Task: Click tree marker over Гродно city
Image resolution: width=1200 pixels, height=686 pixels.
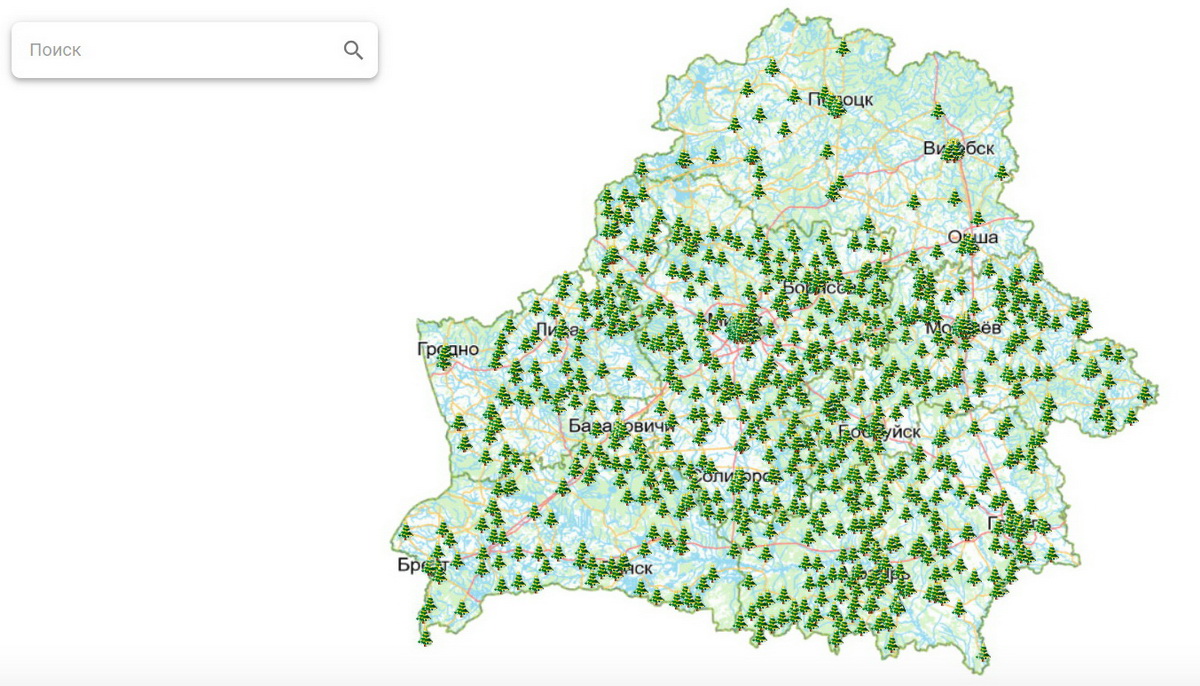Action: click(444, 358)
